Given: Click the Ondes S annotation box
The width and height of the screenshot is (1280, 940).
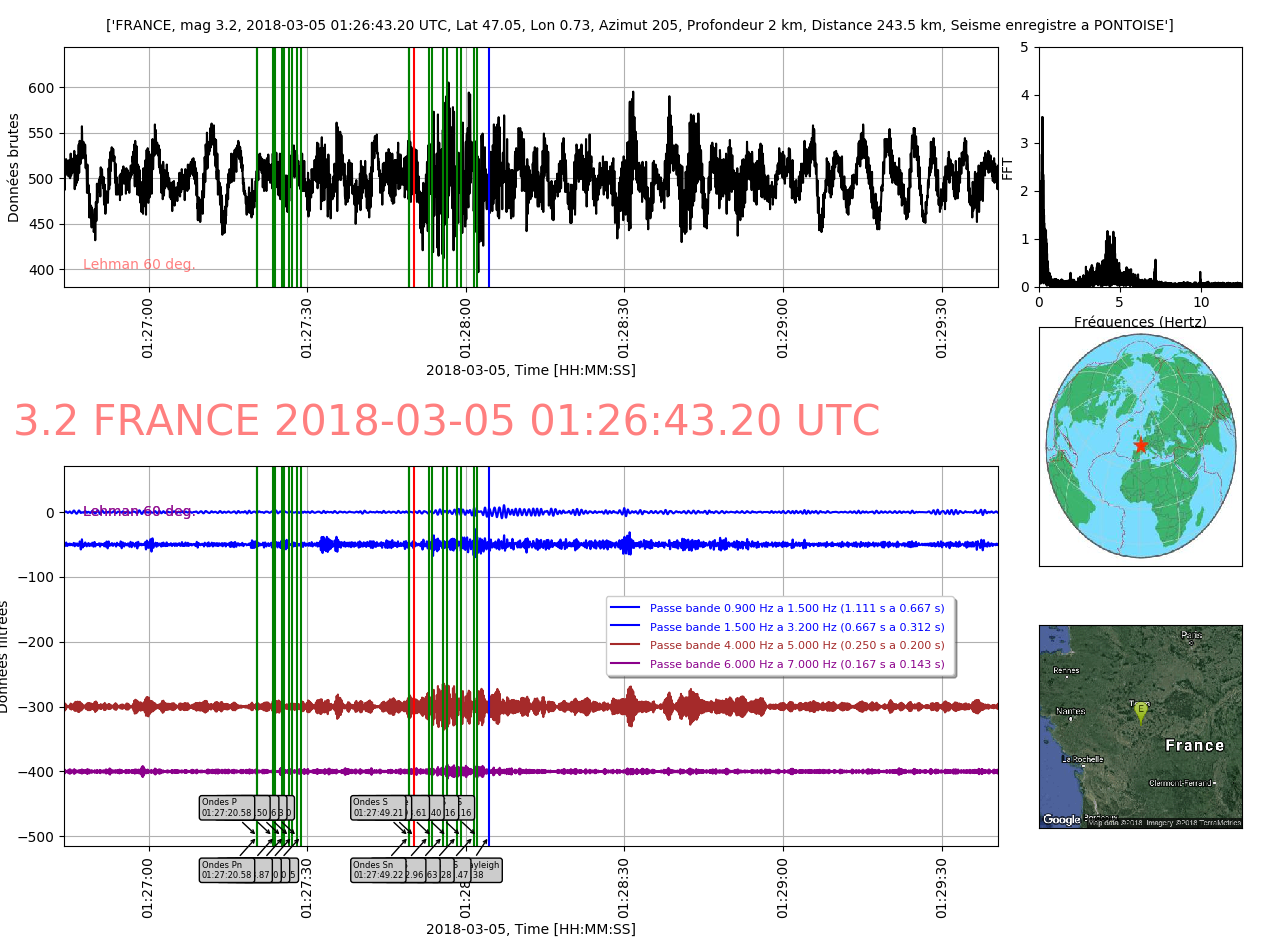Looking at the screenshot, I should (x=377, y=808).
